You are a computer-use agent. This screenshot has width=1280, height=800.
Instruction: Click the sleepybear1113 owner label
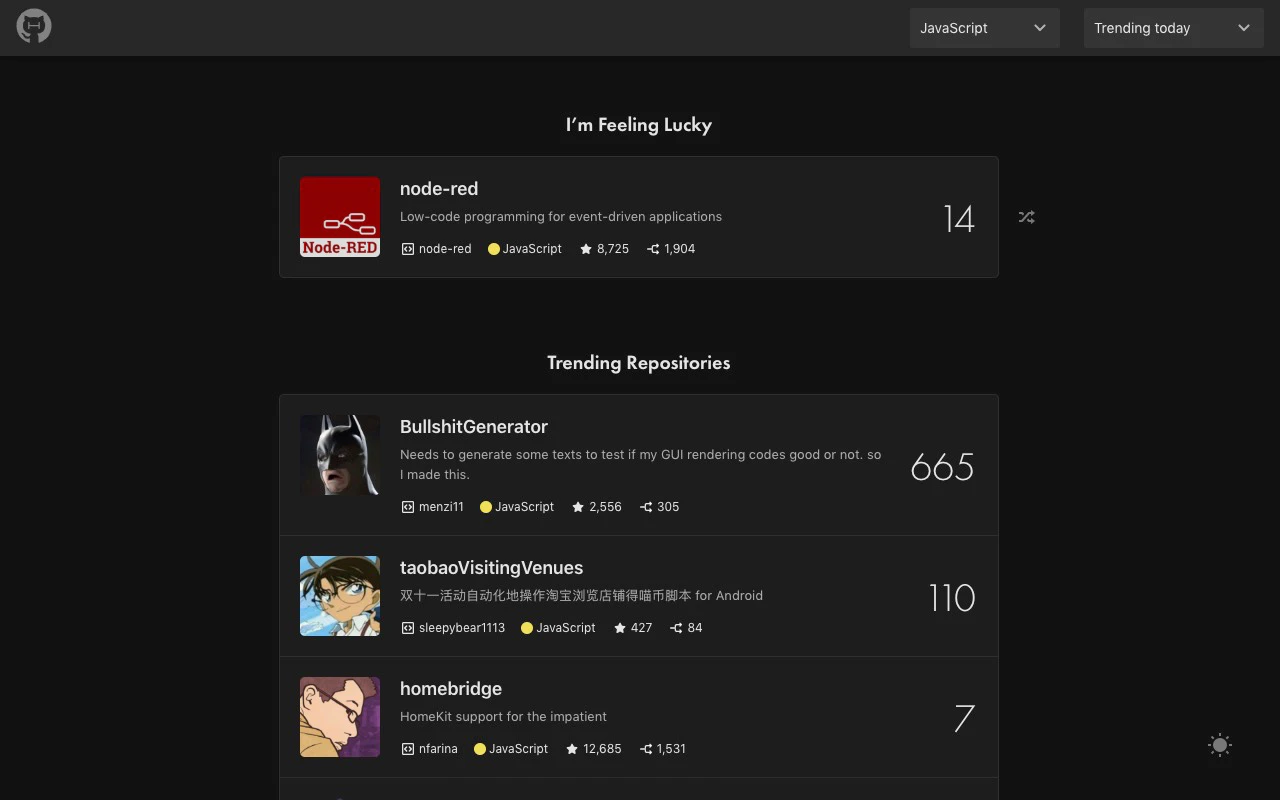click(x=462, y=628)
